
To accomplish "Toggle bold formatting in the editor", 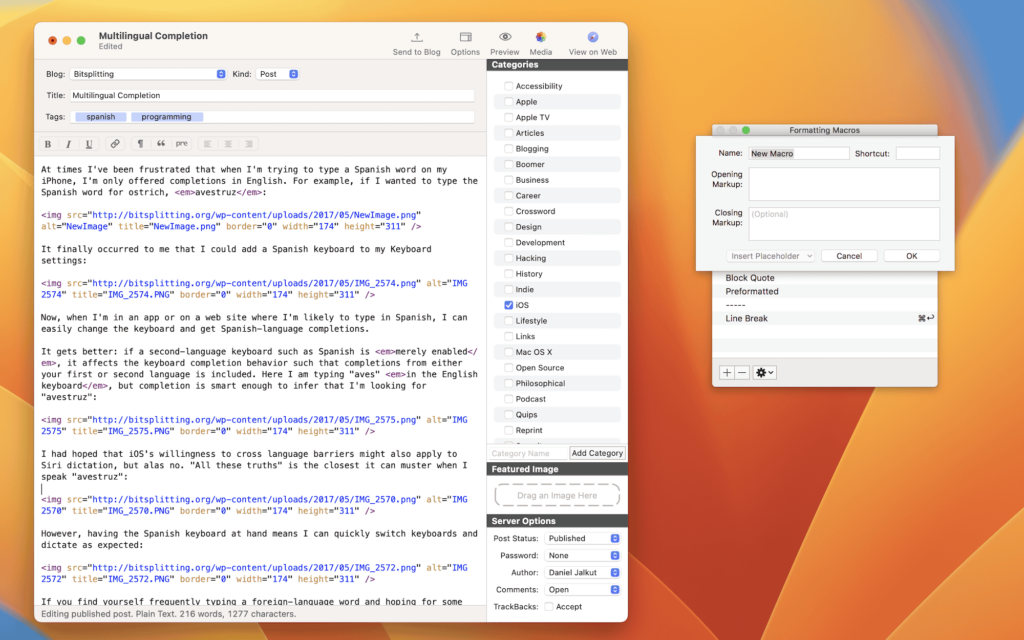I will click(x=46, y=144).
